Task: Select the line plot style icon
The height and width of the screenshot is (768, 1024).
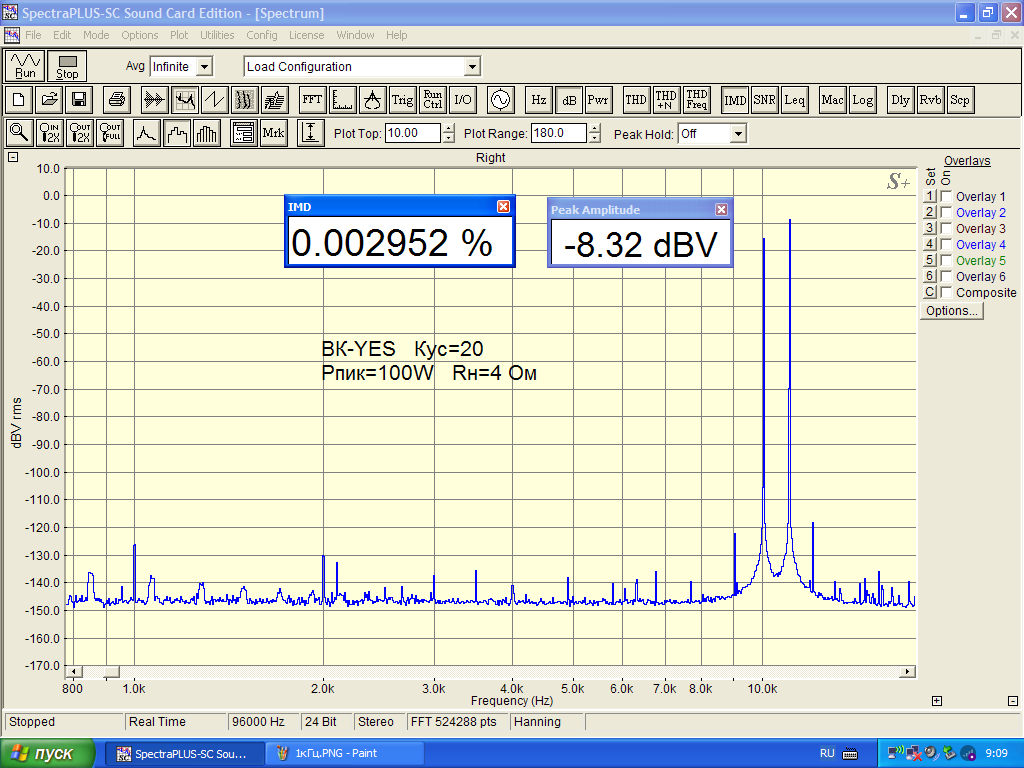Action: [x=146, y=133]
